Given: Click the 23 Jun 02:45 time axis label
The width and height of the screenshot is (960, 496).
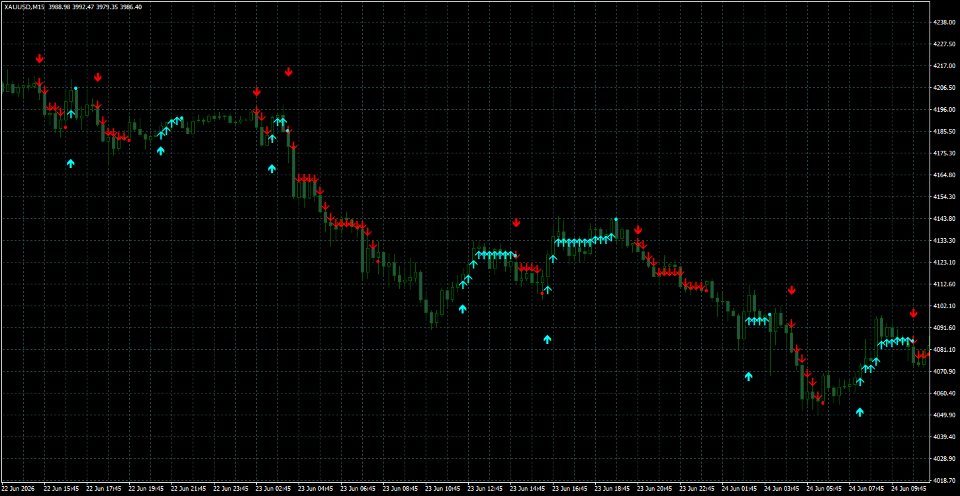Looking at the screenshot, I should click(273, 489).
